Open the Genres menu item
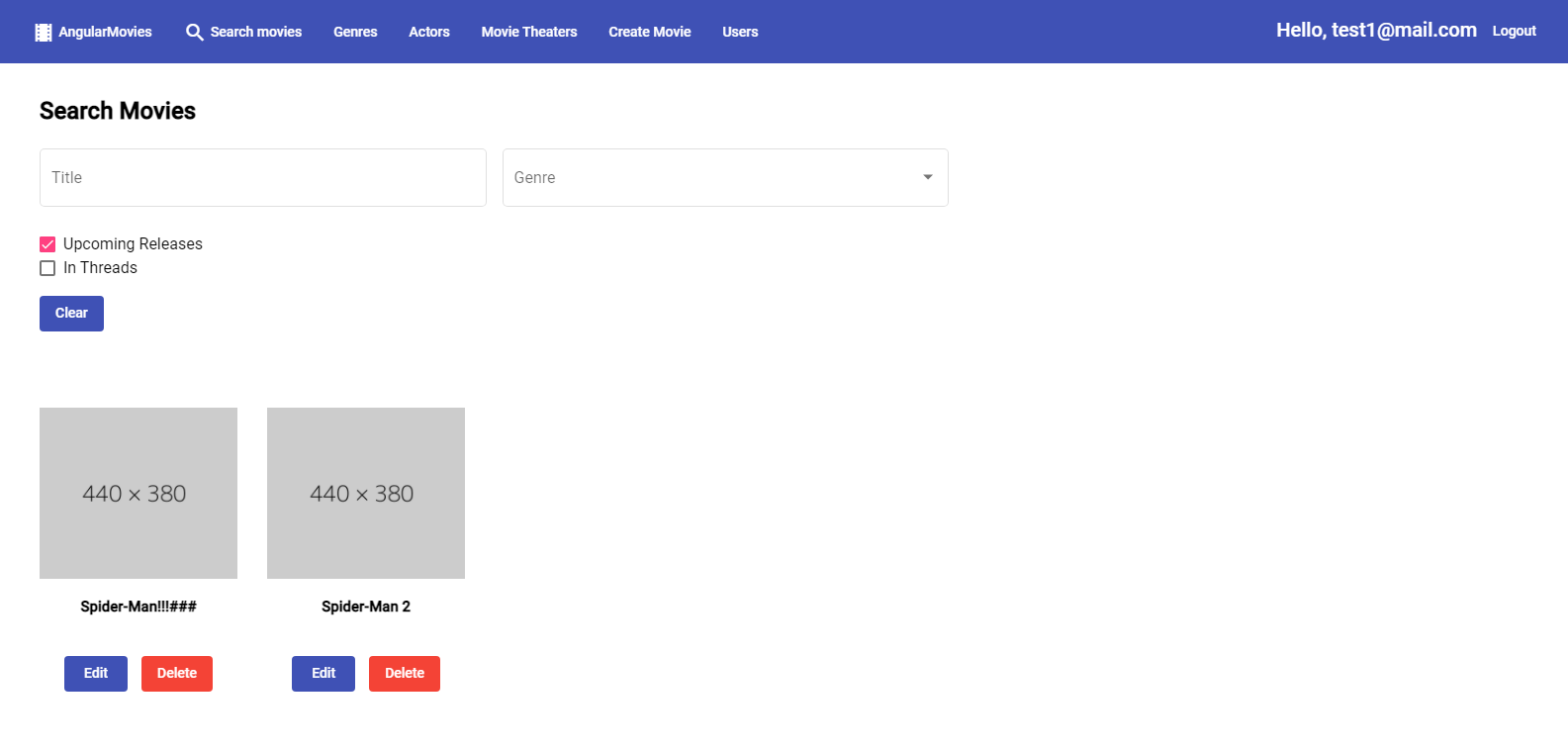The height and width of the screenshot is (751, 1568). [355, 32]
